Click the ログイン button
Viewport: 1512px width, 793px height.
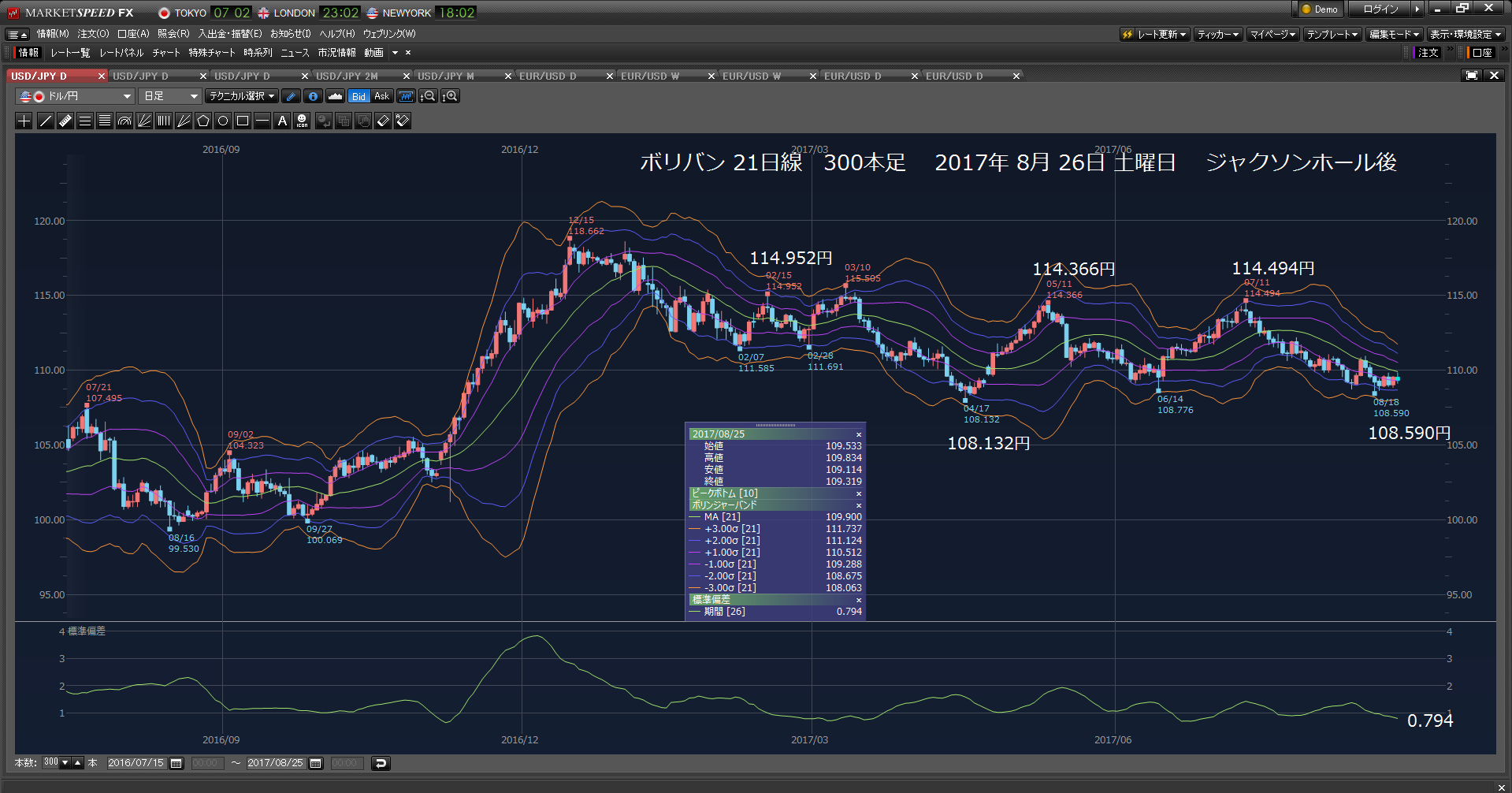click(x=1381, y=9)
